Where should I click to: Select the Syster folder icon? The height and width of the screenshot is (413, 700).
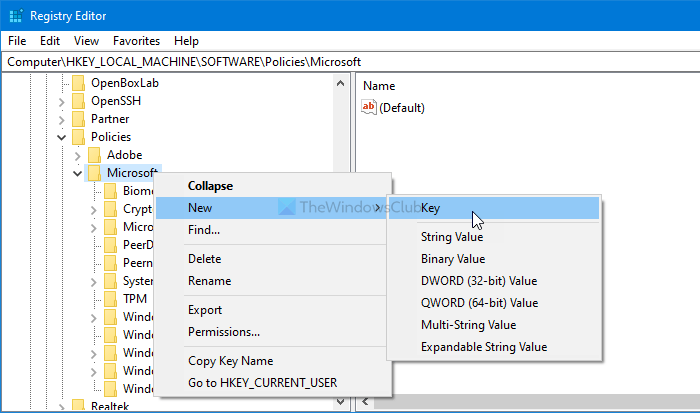(110, 281)
